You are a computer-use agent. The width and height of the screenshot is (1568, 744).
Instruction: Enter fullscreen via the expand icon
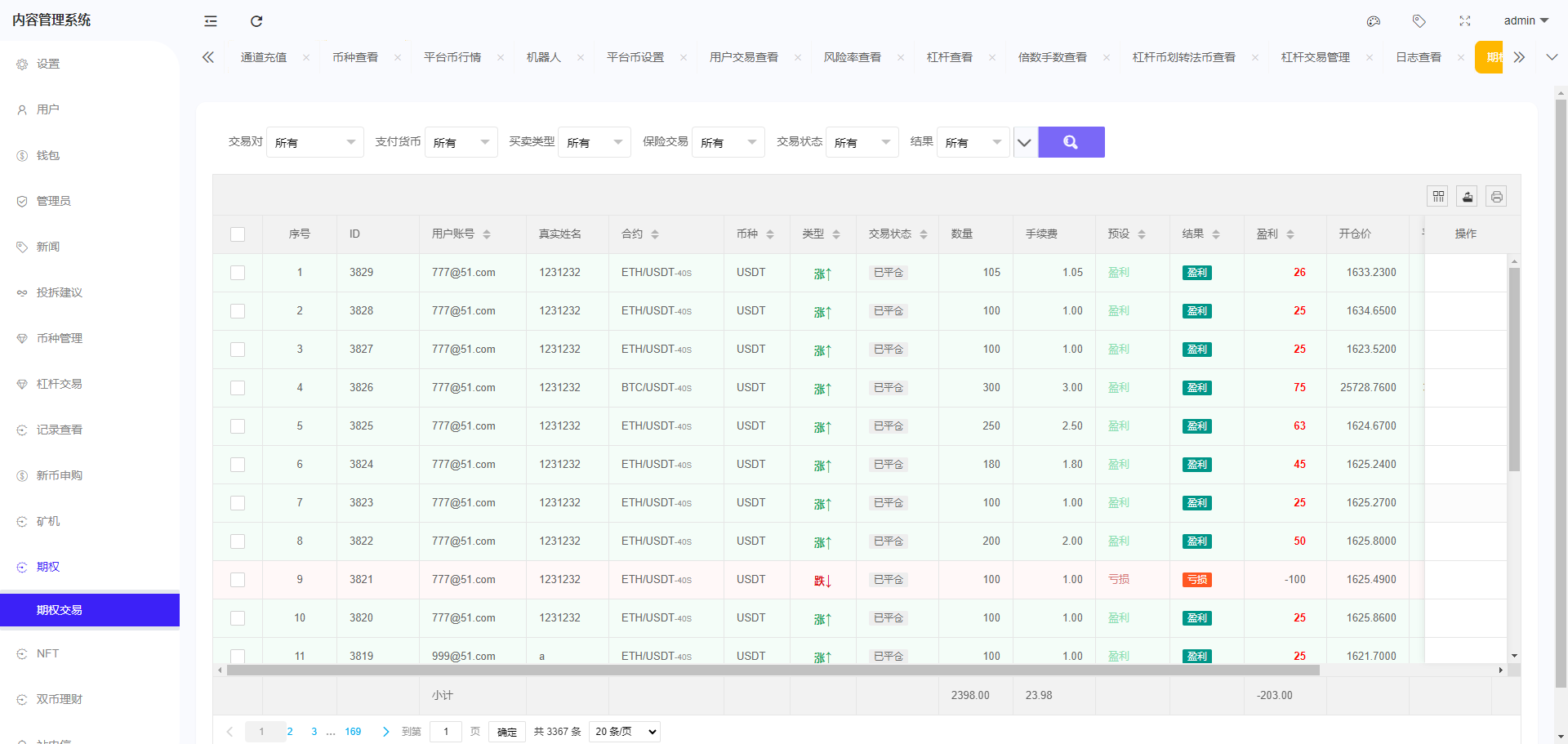[x=1464, y=21]
